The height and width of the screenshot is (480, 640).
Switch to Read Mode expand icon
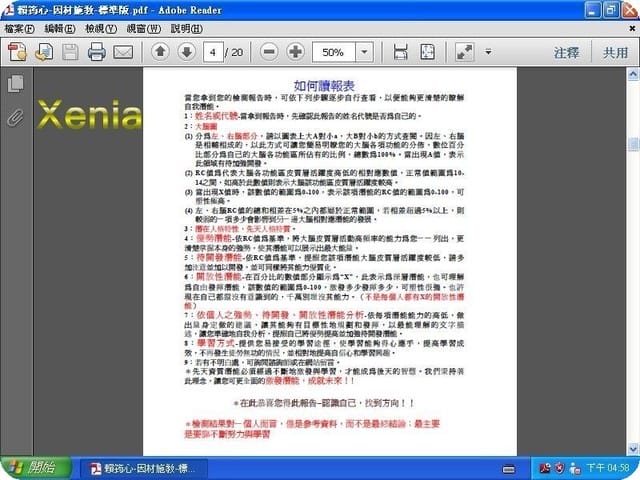(x=464, y=52)
